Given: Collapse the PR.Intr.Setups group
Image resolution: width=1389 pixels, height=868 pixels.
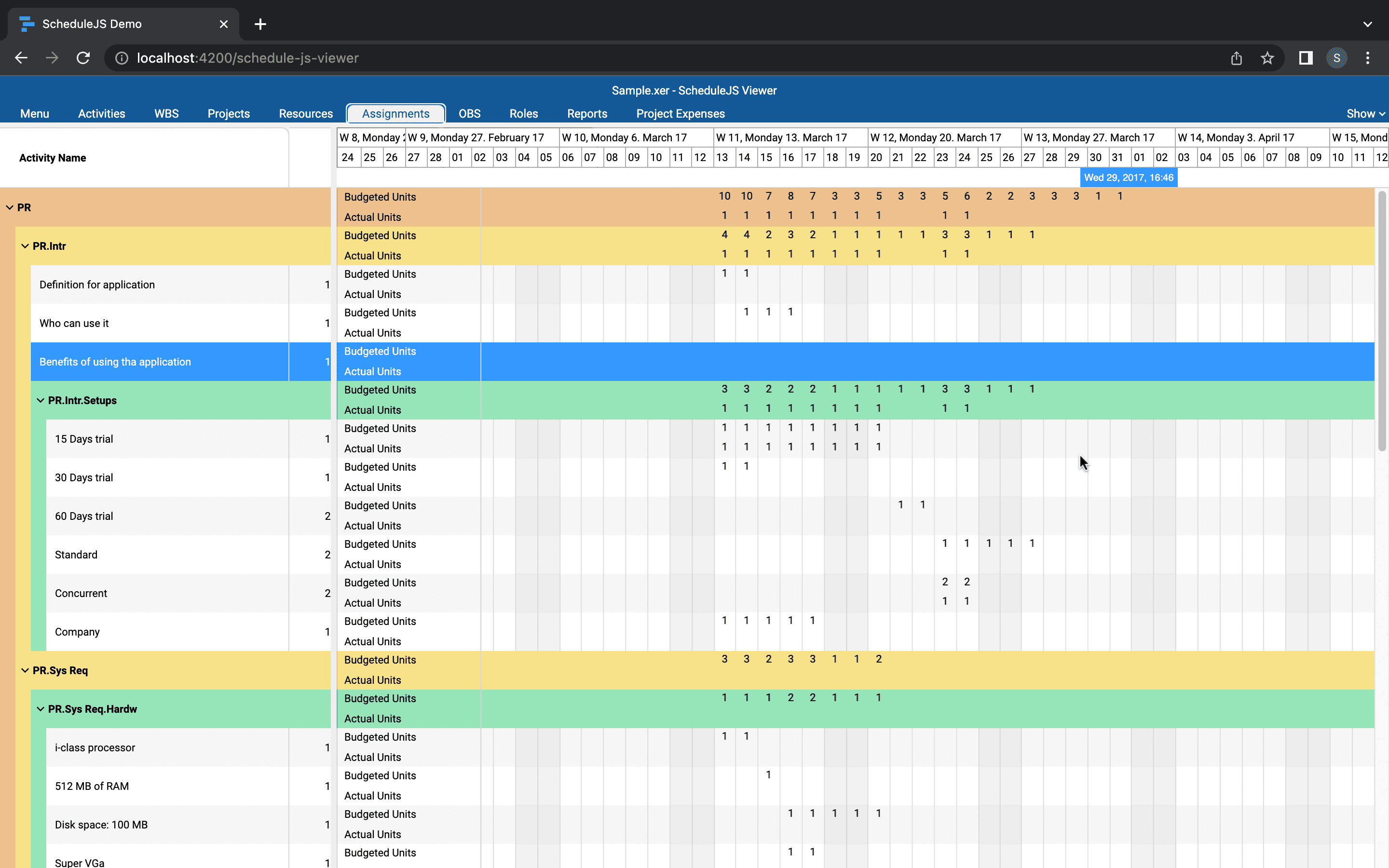Looking at the screenshot, I should 40,400.
